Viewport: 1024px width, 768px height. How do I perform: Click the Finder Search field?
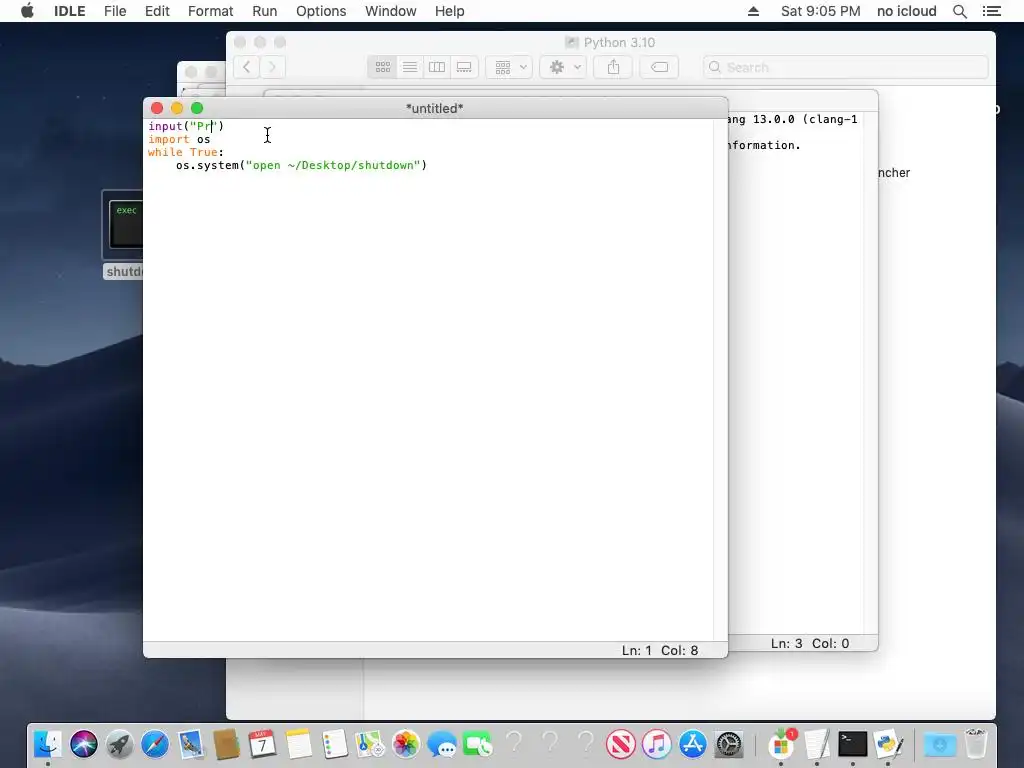point(846,67)
